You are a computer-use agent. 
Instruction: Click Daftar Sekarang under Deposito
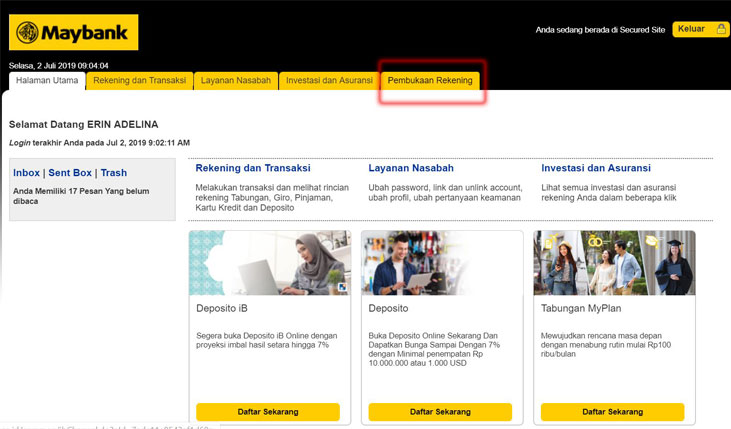(x=440, y=412)
